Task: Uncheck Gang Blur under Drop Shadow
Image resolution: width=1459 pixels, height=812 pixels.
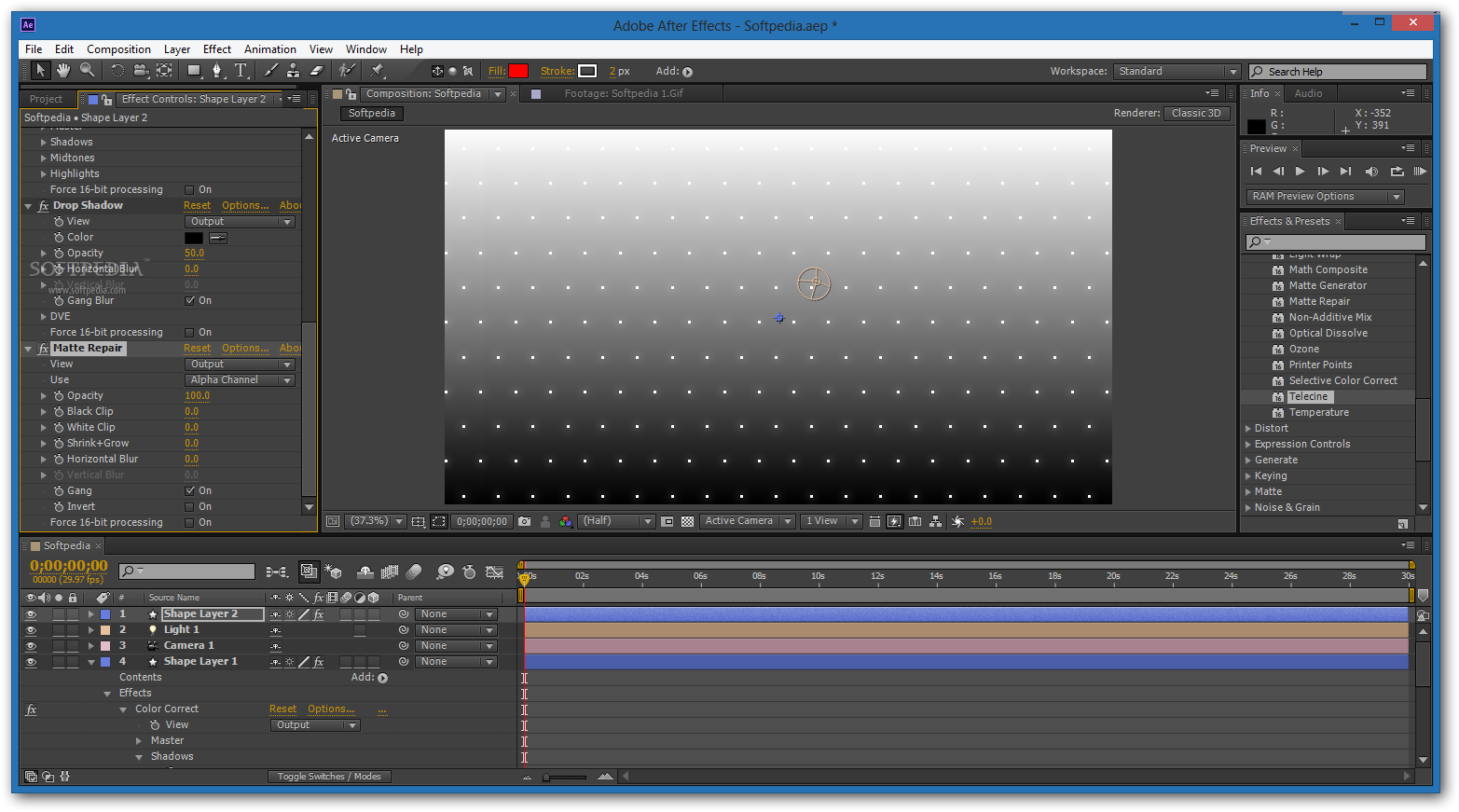Action: 190,301
